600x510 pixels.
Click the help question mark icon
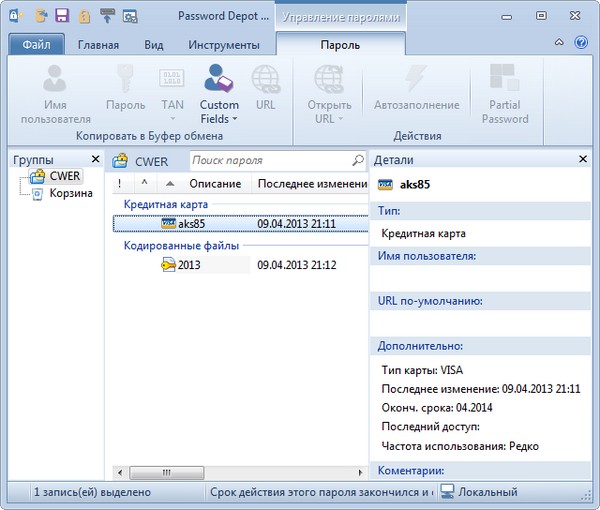click(x=581, y=45)
